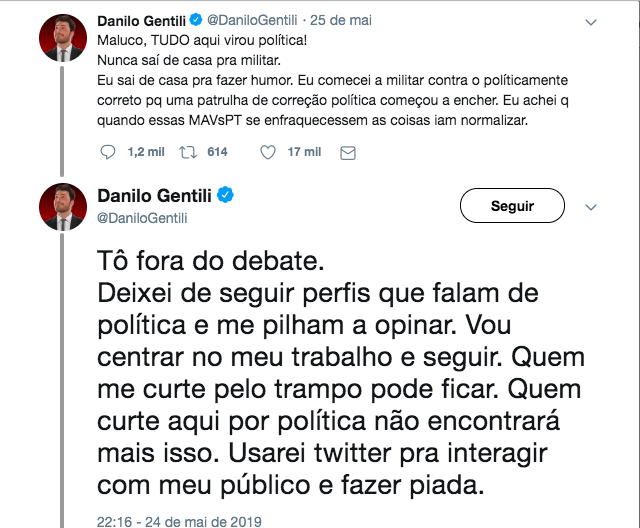Click the @DaniloGentili handle under the large name
This screenshot has height=528, width=640.
[x=142, y=217]
